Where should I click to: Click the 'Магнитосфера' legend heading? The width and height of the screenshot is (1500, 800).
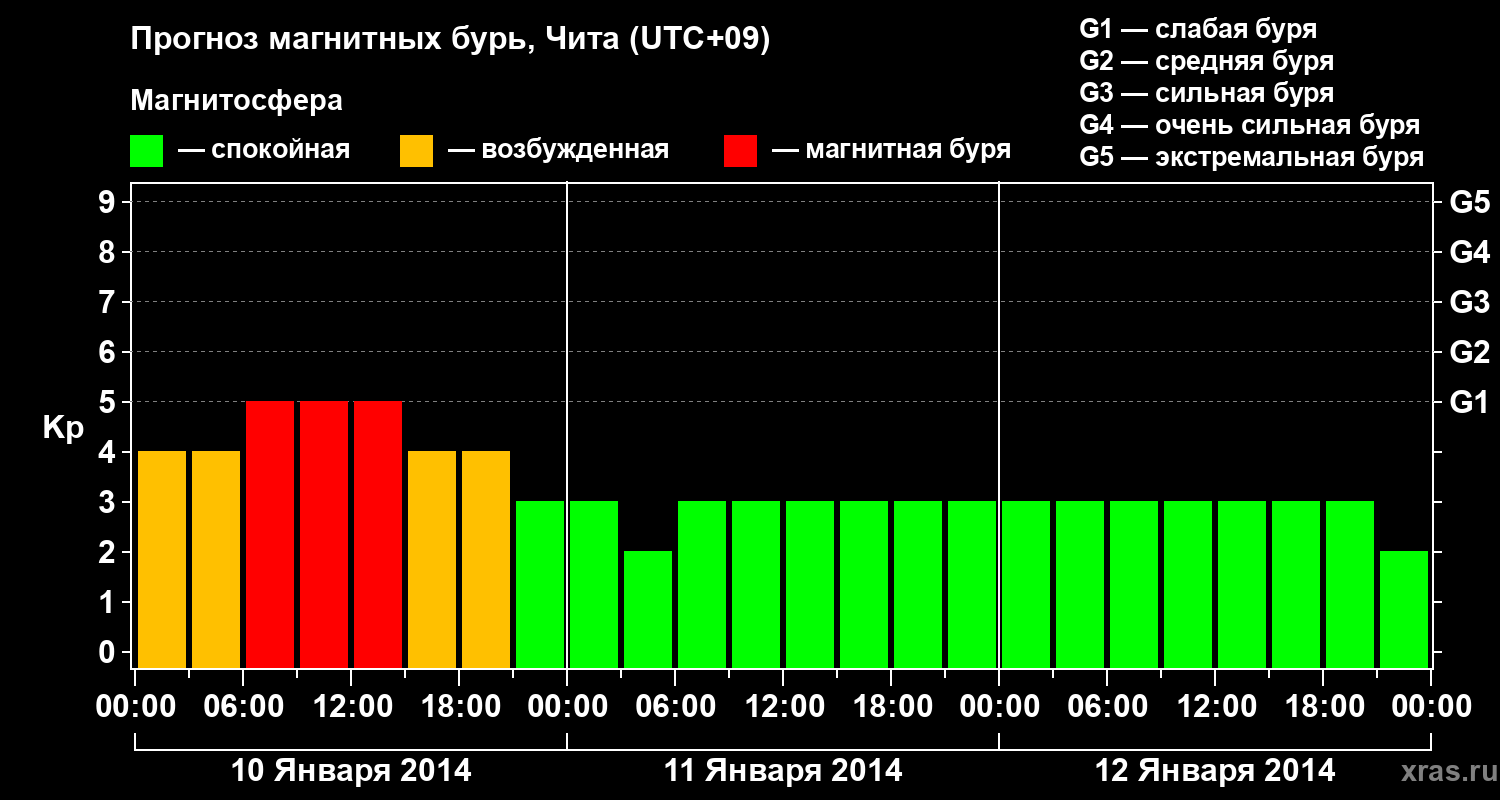click(x=236, y=101)
